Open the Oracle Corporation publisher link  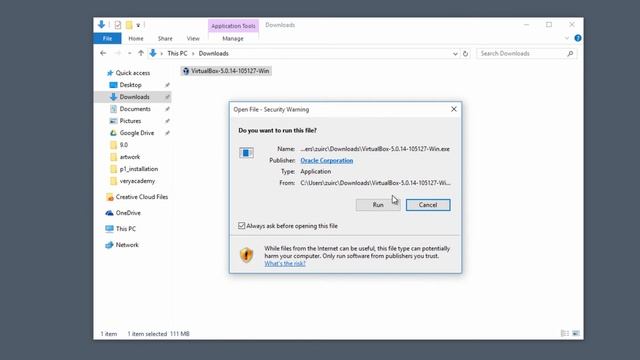[327, 160]
